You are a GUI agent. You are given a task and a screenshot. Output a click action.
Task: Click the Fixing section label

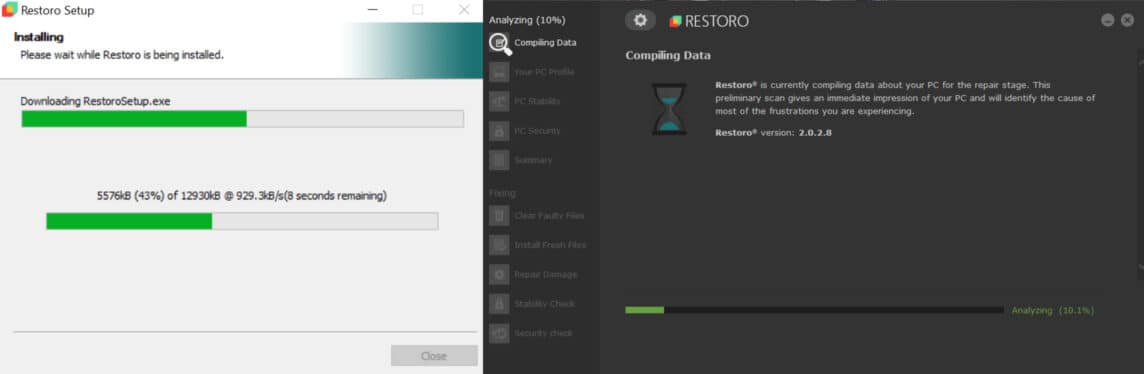[x=502, y=193]
